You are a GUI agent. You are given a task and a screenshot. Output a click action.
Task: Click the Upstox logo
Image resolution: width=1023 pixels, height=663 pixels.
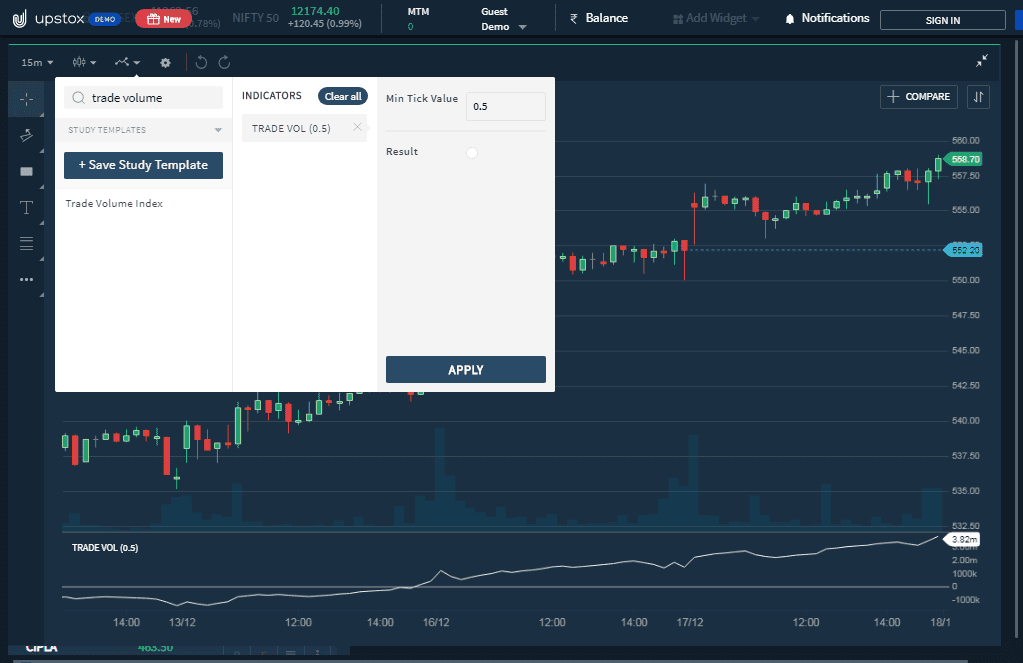tap(48, 18)
